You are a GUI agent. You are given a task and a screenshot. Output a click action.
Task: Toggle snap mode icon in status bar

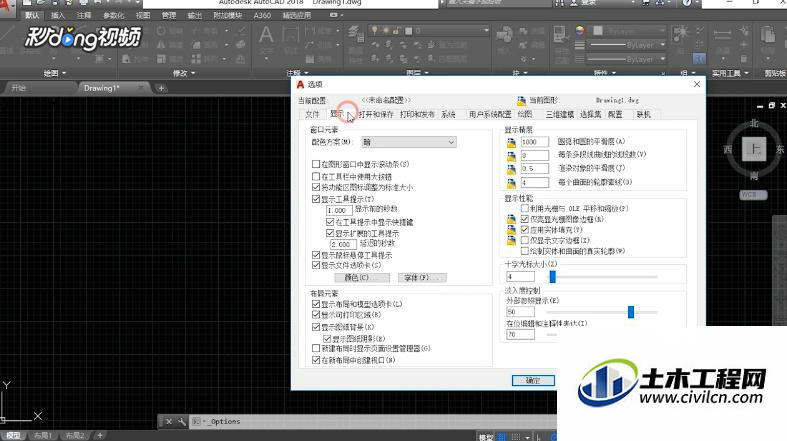515,437
